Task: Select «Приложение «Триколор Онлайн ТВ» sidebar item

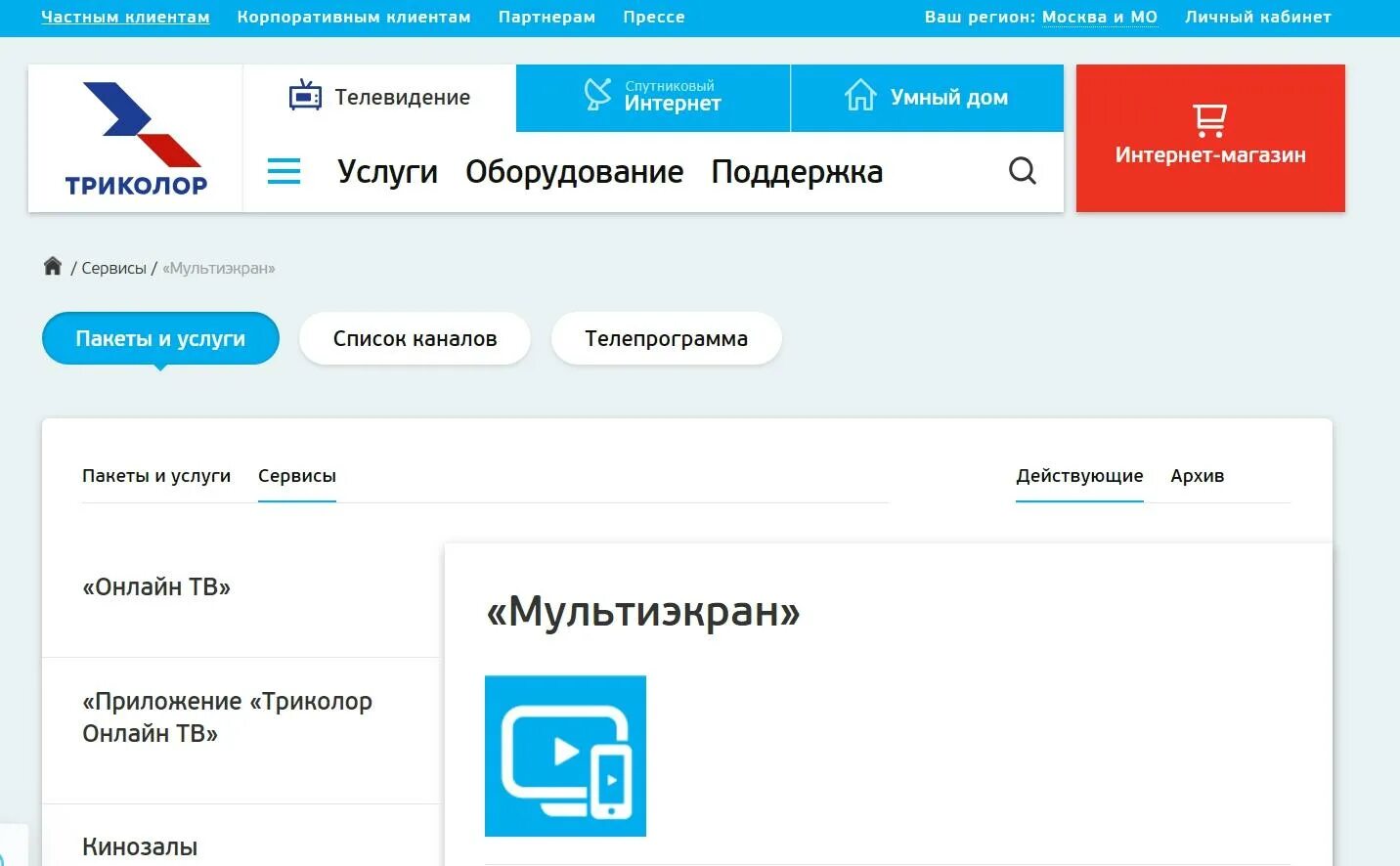Action: (x=227, y=717)
